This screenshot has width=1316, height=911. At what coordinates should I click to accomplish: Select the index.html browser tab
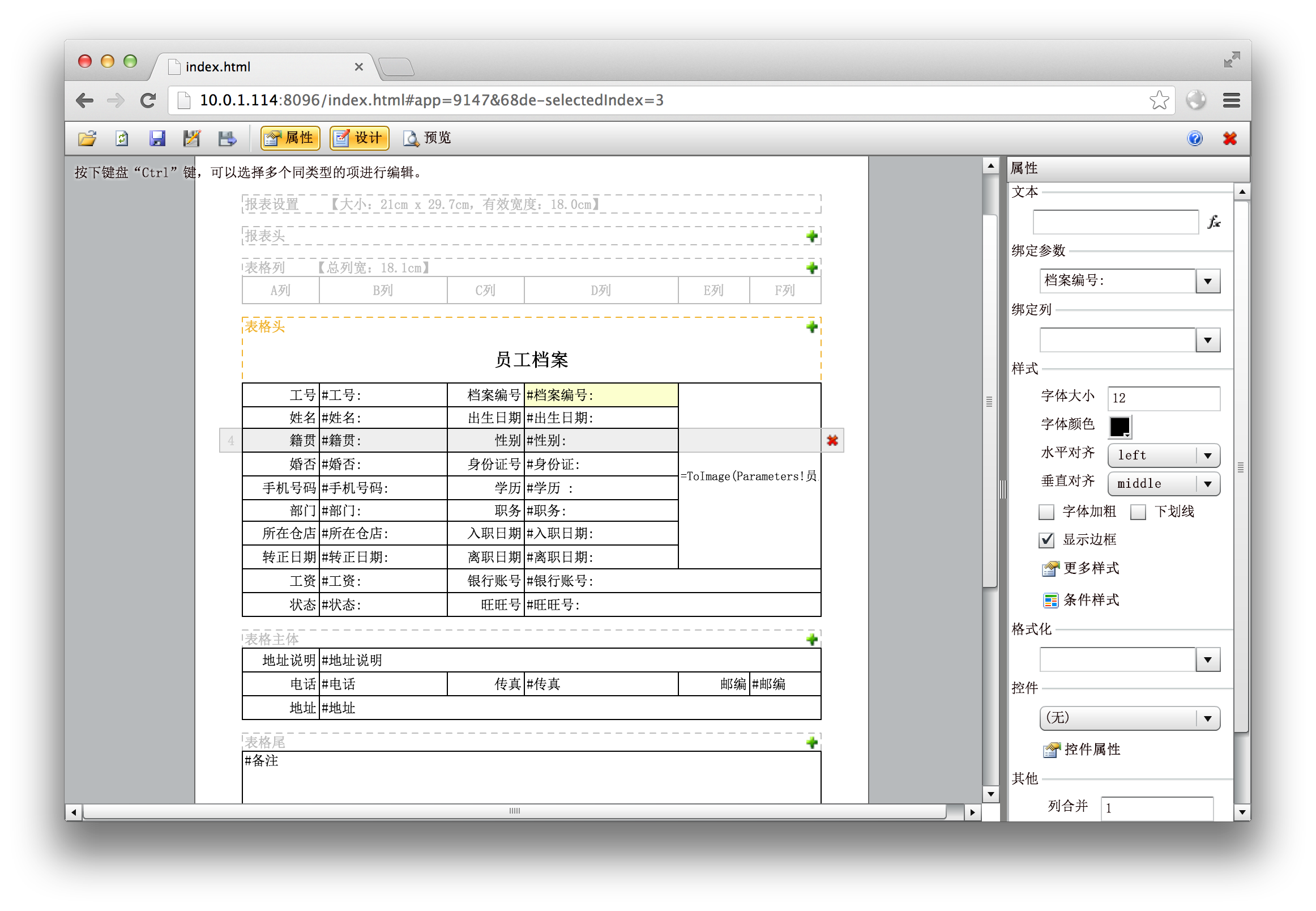[262, 67]
